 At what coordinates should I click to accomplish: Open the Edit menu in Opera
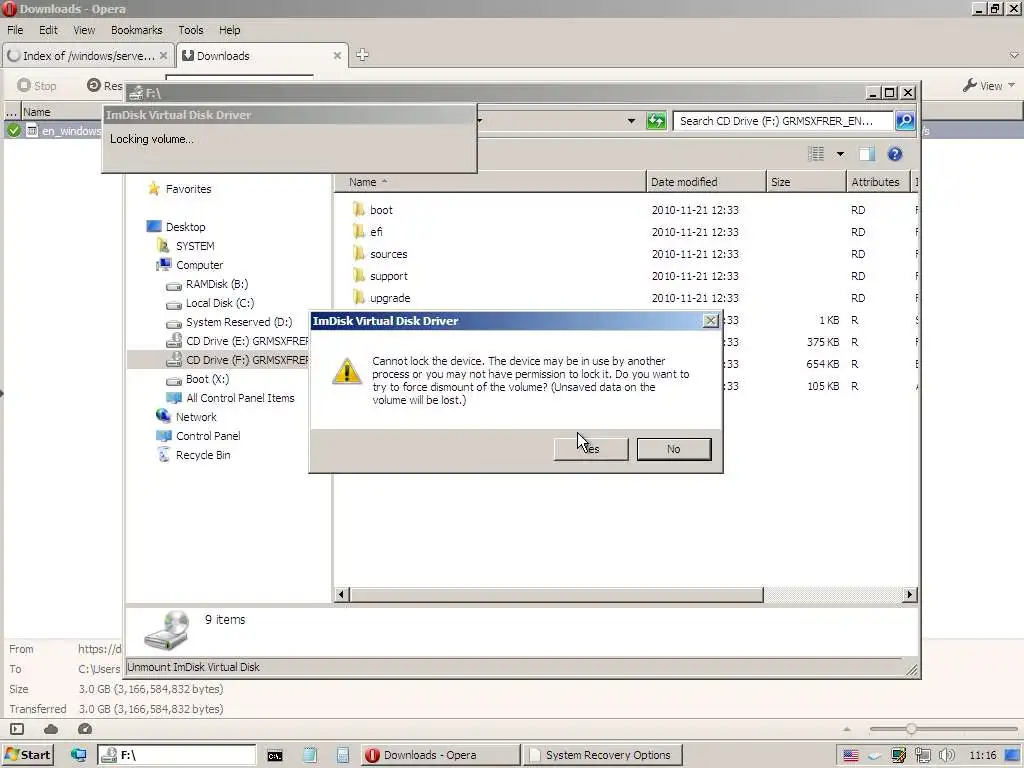[x=48, y=30]
